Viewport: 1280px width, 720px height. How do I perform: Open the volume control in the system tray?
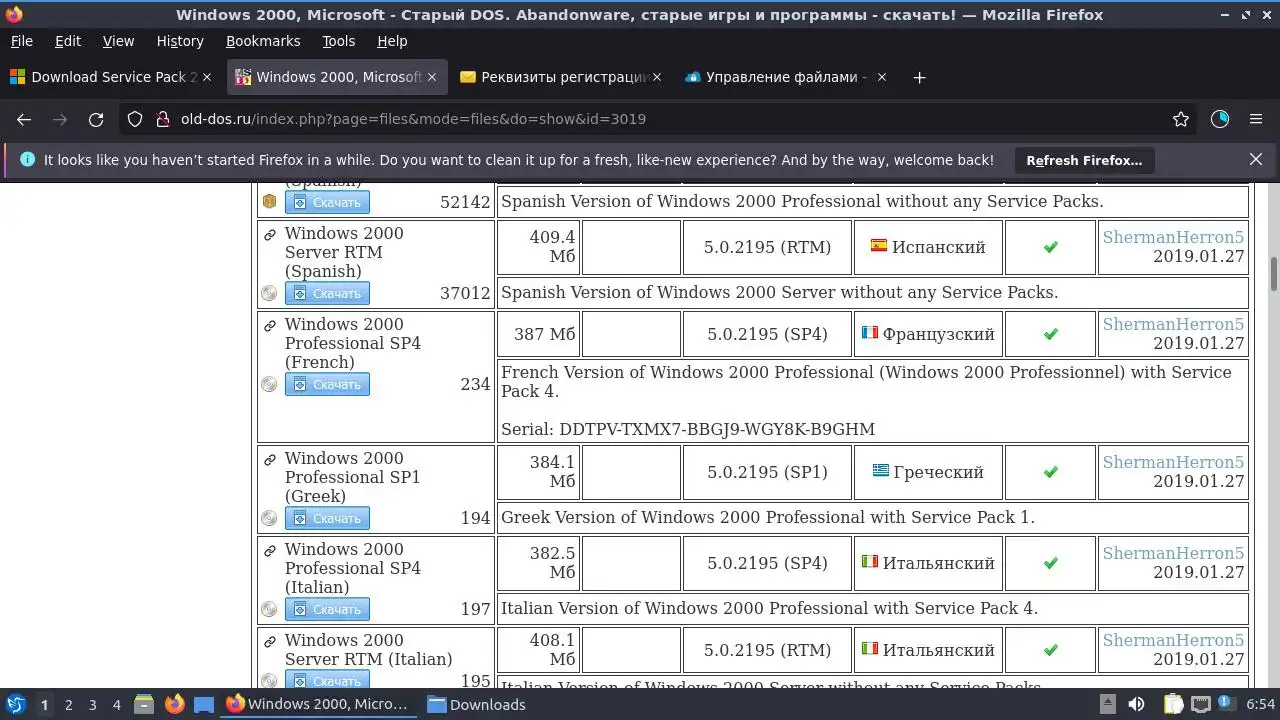(1136, 704)
